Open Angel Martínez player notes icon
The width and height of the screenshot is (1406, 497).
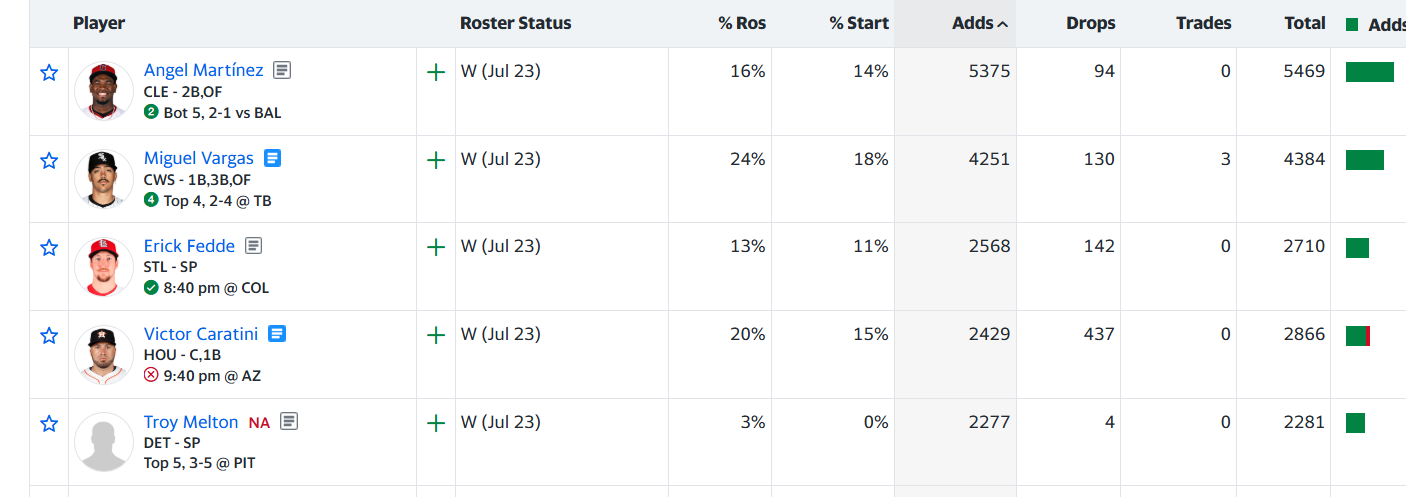point(283,70)
